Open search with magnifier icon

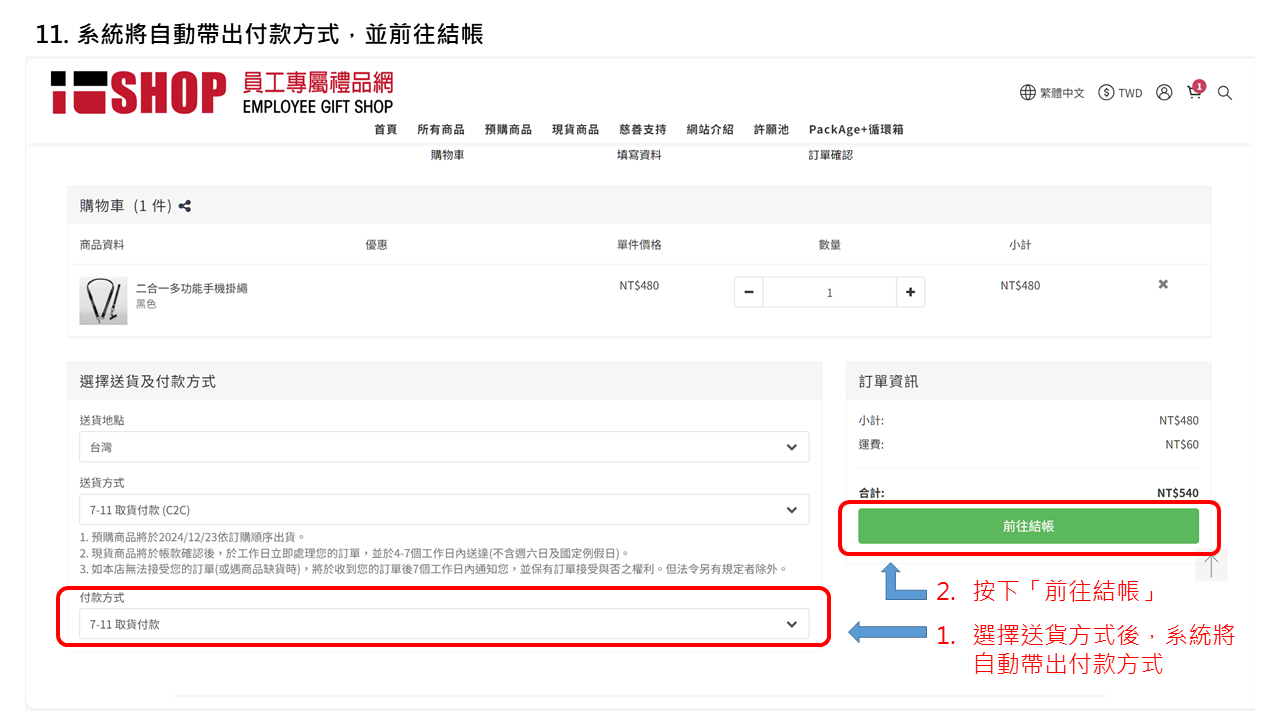(x=1225, y=93)
